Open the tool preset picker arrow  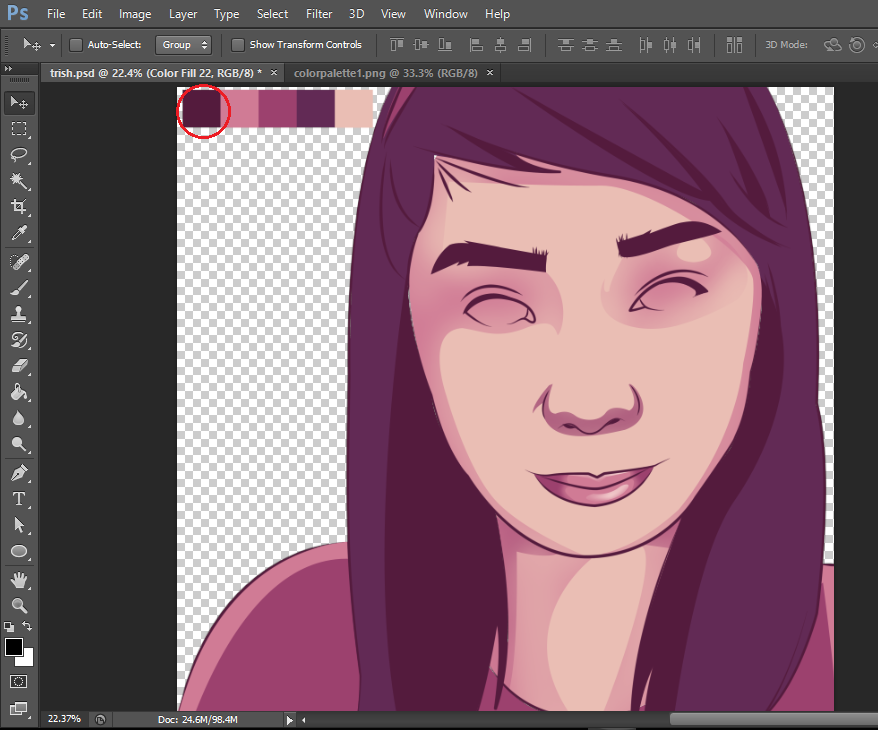(52, 45)
